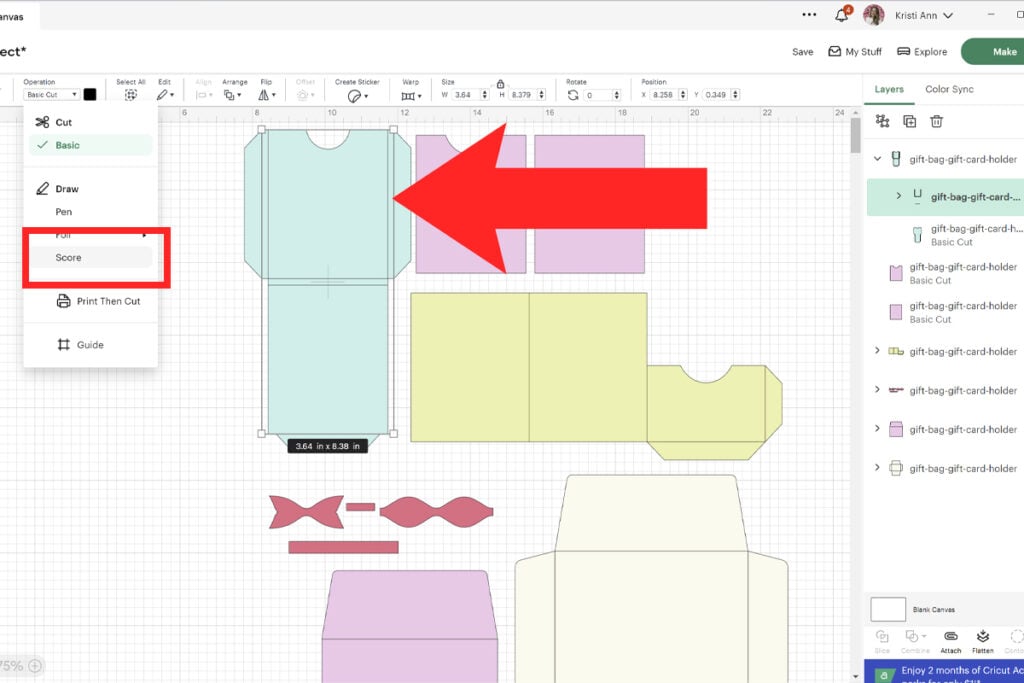Expand the last gift-bag-gift-card-holder layer

tap(878, 468)
